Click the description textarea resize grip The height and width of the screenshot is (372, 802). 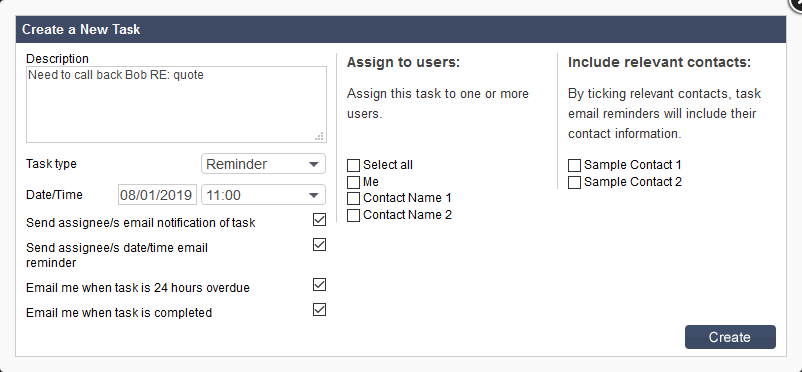pos(319,136)
